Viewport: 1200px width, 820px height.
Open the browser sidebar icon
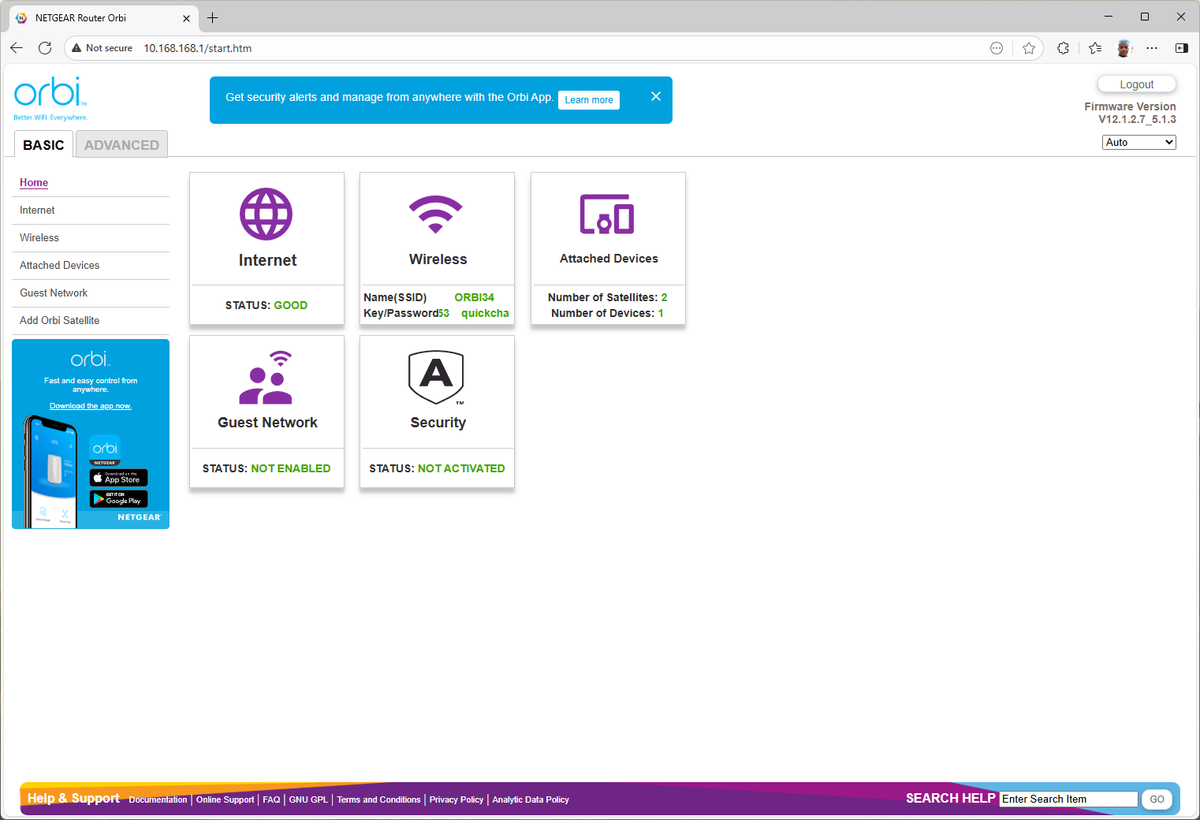1181,48
